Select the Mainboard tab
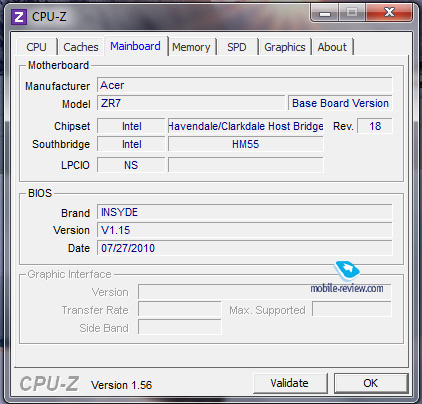 tap(136, 46)
